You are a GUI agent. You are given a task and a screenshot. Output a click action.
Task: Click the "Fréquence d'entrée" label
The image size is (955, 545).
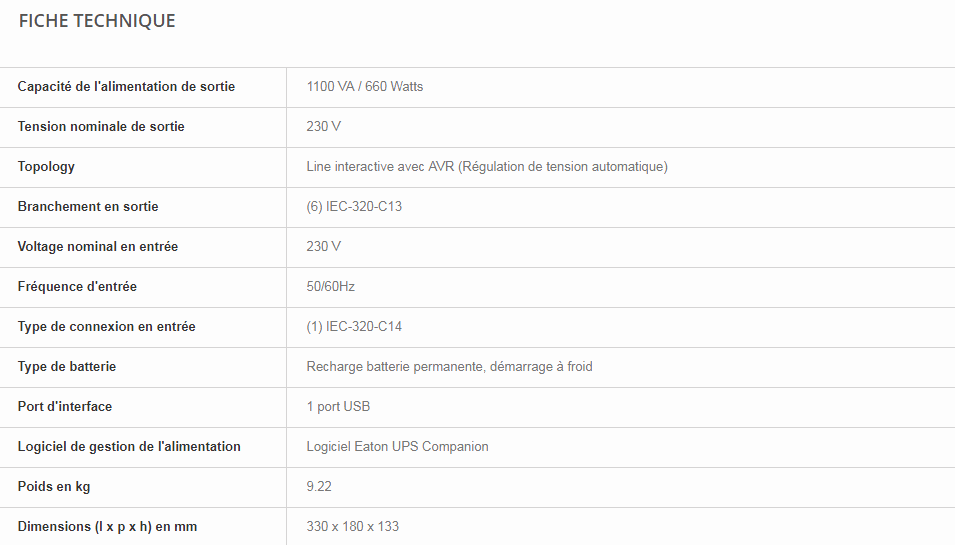click(77, 287)
